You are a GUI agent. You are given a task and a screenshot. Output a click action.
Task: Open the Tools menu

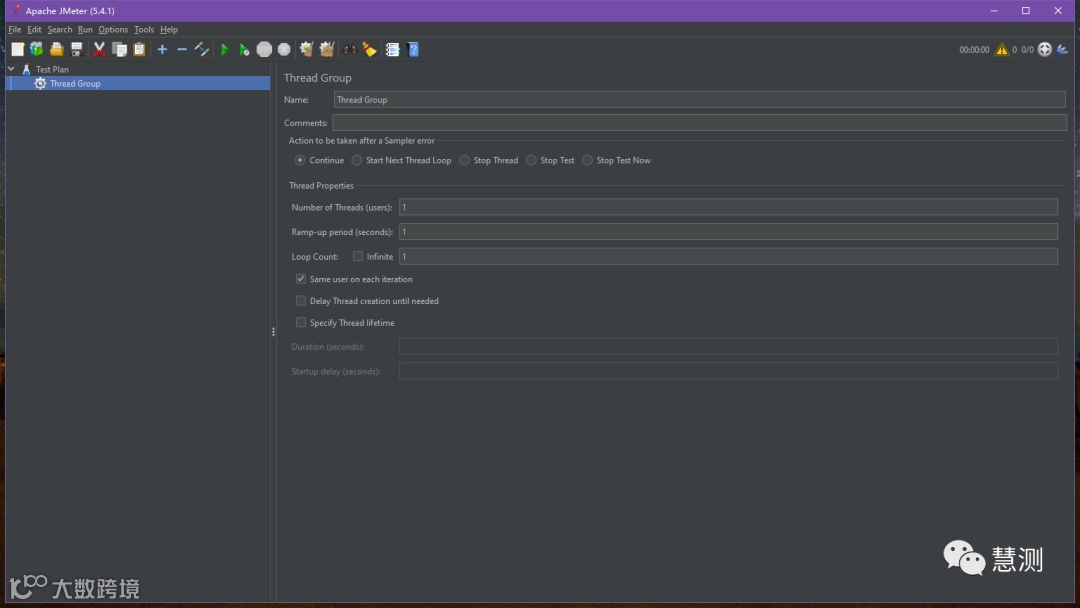tap(144, 30)
